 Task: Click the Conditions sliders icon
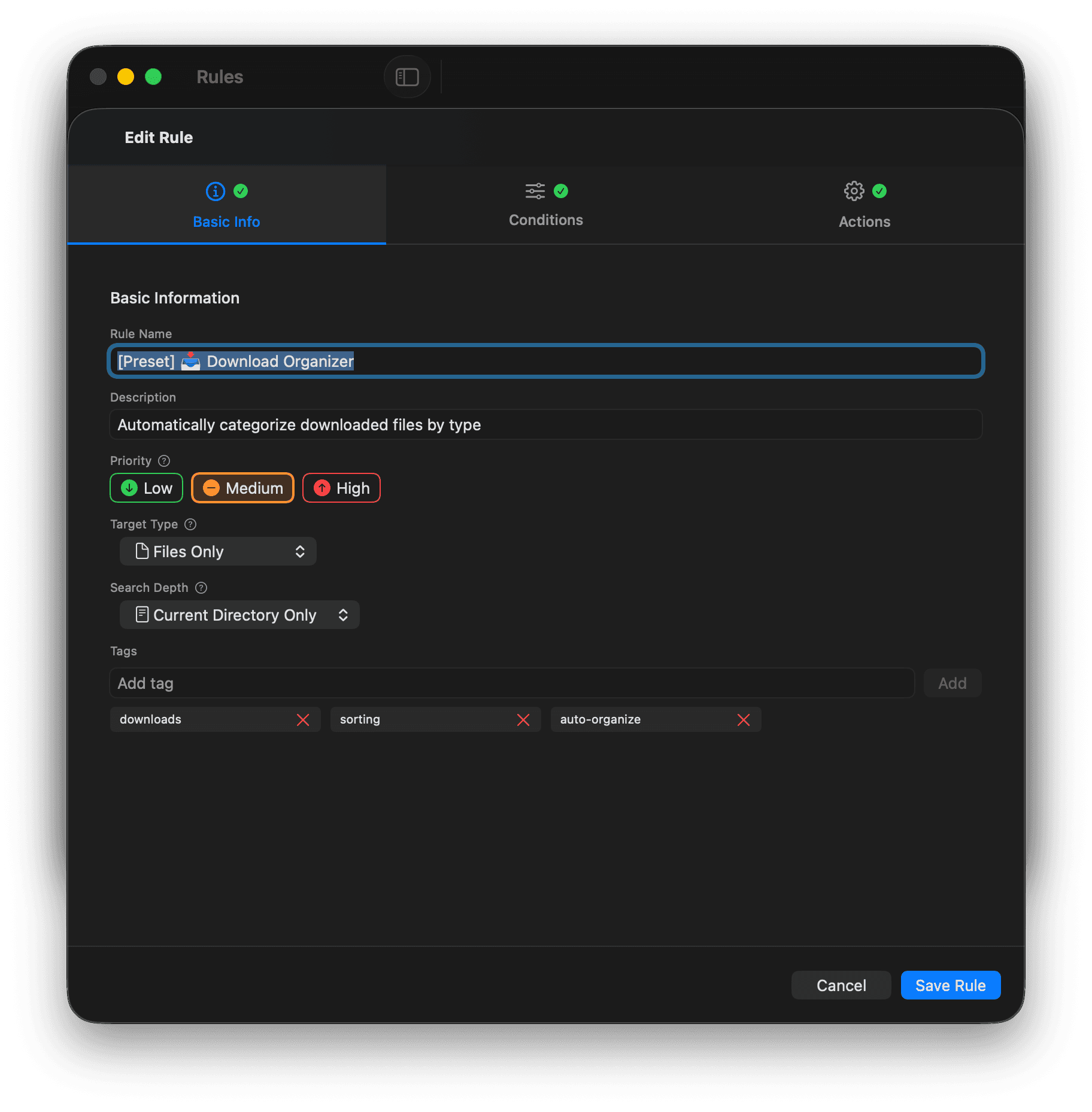tap(535, 190)
